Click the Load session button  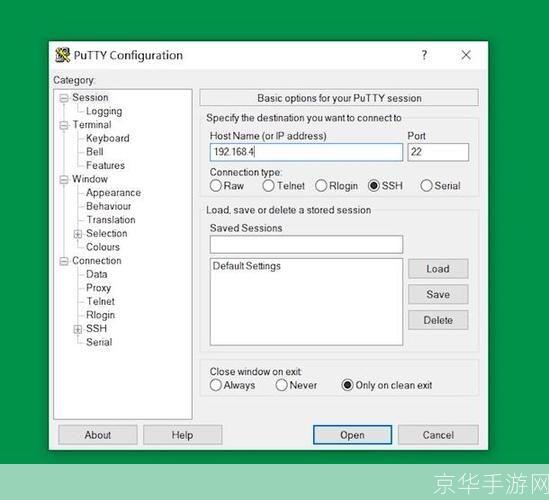pyautogui.click(x=438, y=269)
